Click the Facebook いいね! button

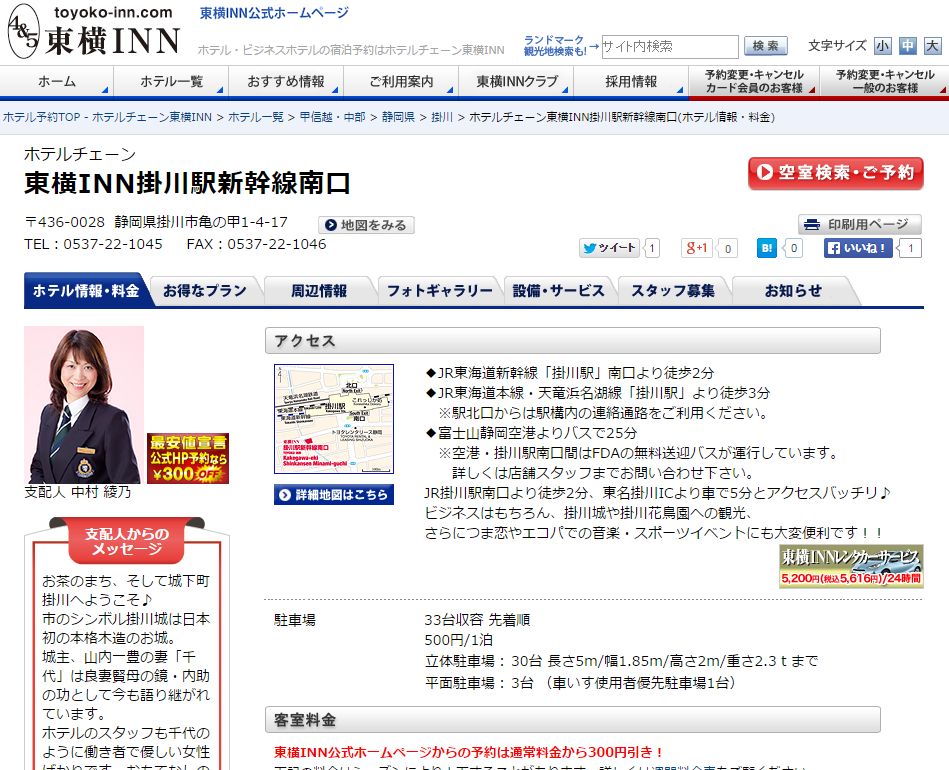coord(858,248)
